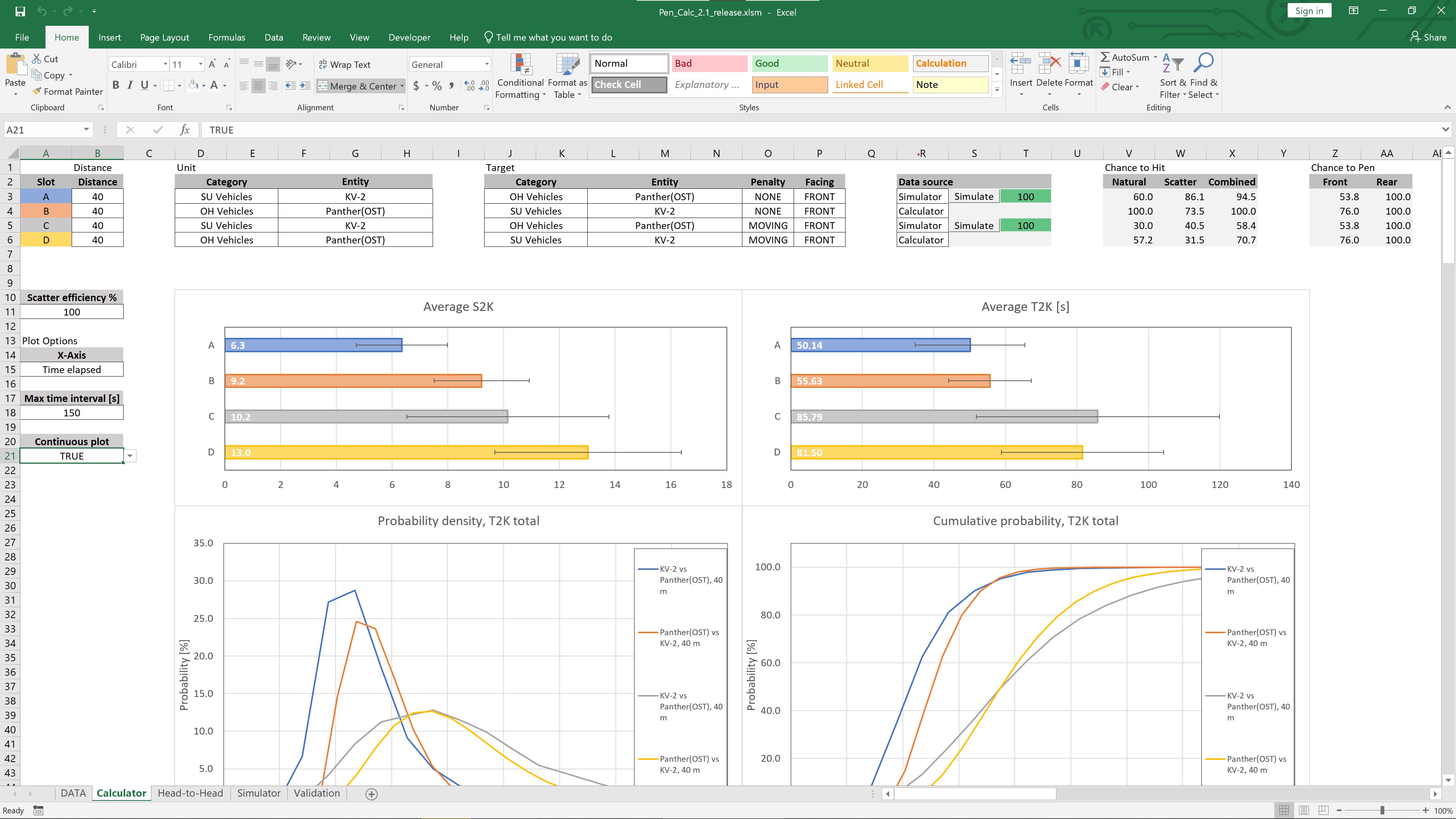Decrease font size with the smaller A

pos(227,64)
